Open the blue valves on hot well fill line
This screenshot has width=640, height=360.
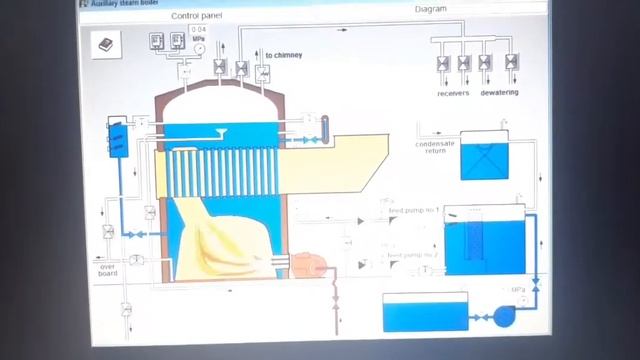click(x=536, y=285)
